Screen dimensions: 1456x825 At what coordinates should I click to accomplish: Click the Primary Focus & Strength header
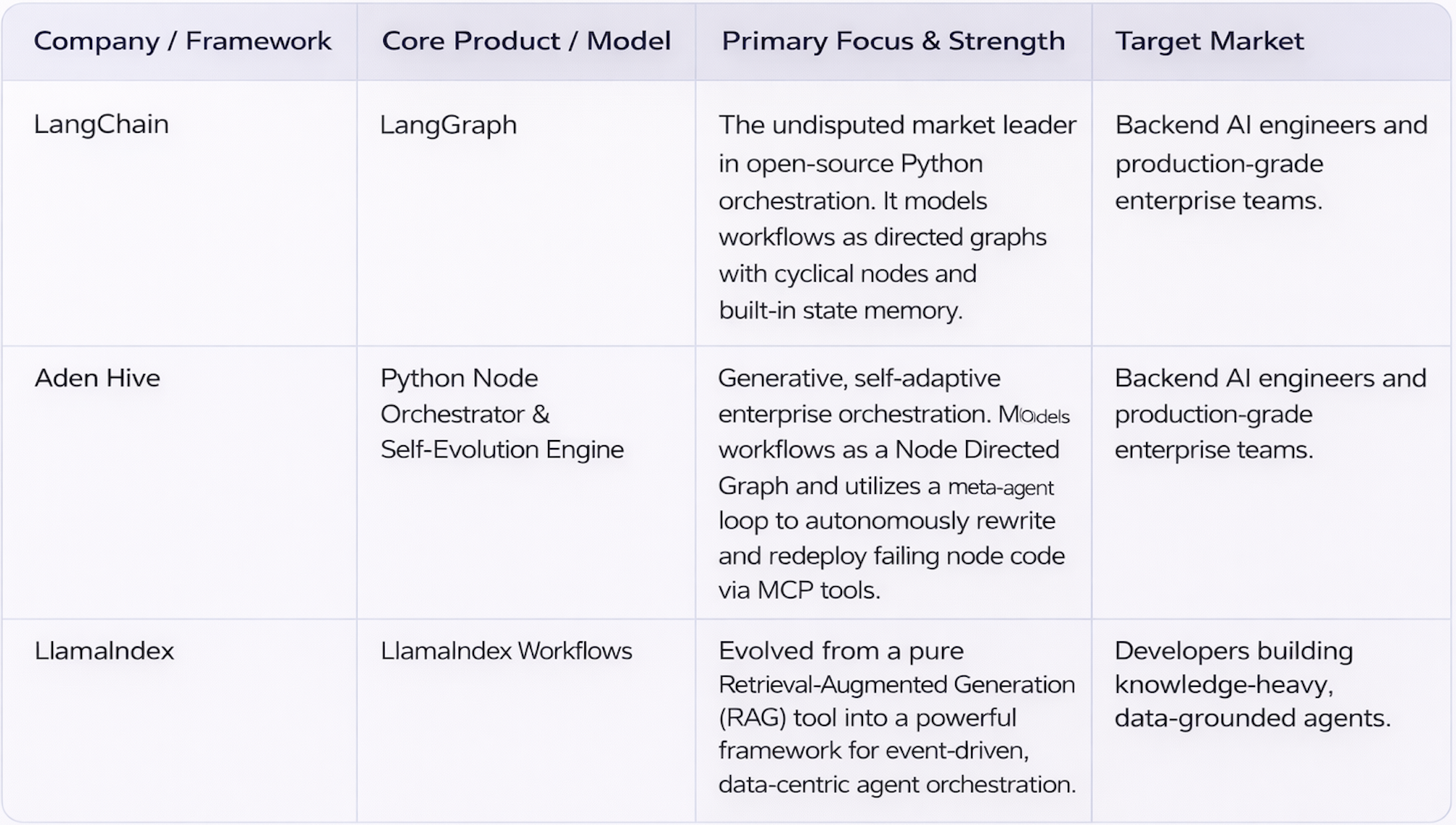(893, 41)
